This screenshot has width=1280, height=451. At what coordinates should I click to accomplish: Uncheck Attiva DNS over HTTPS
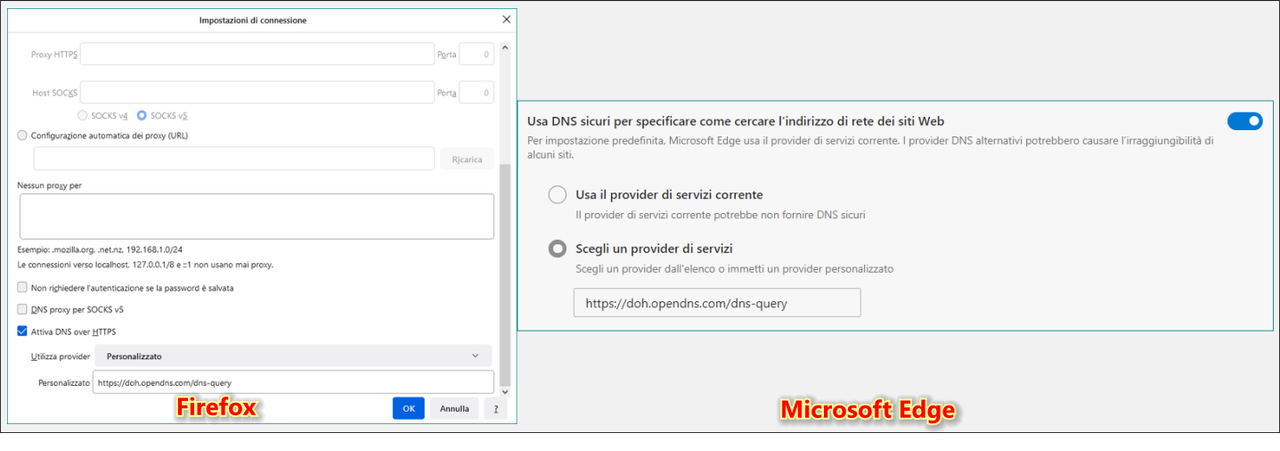pyautogui.click(x=23, y=332)
